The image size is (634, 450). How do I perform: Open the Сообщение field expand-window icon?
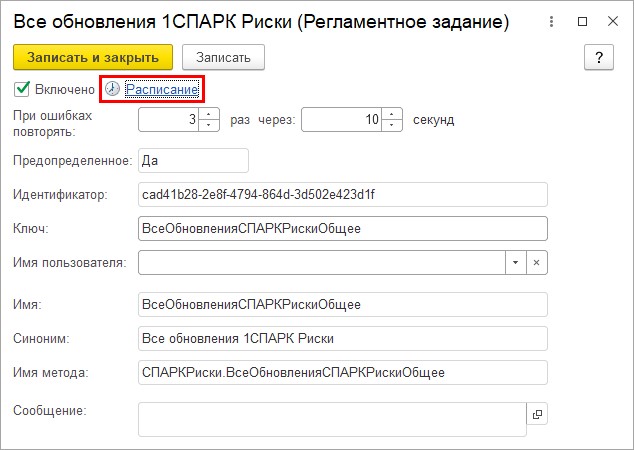pos(537,414)
